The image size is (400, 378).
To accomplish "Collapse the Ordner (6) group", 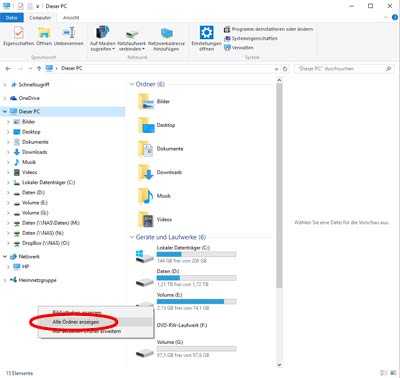I will (x=132, y=84).
